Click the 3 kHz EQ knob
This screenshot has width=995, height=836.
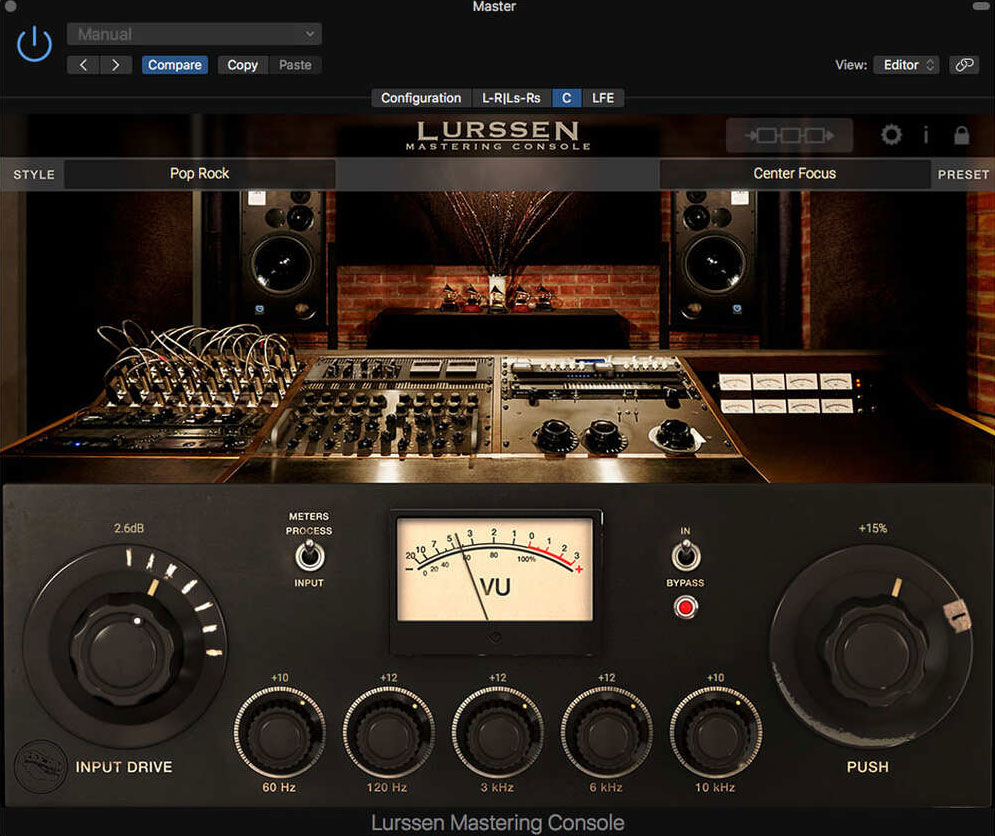(x=497, y=733)
